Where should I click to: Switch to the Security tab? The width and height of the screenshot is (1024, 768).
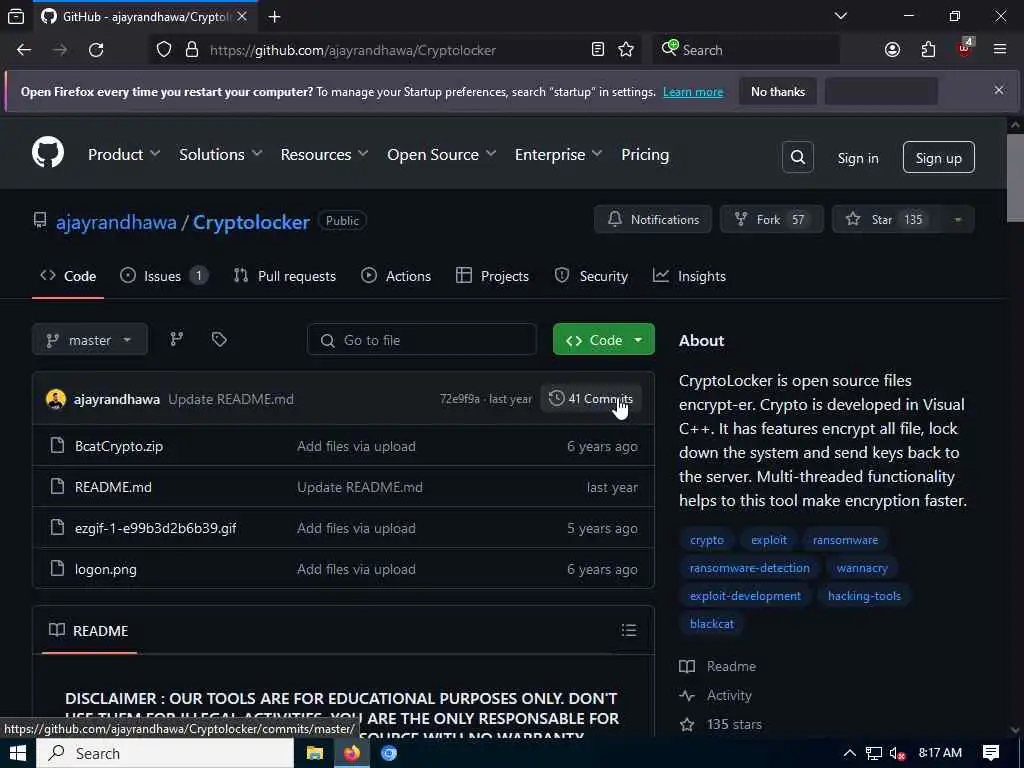pyautogui.click(x=591, y=276)
